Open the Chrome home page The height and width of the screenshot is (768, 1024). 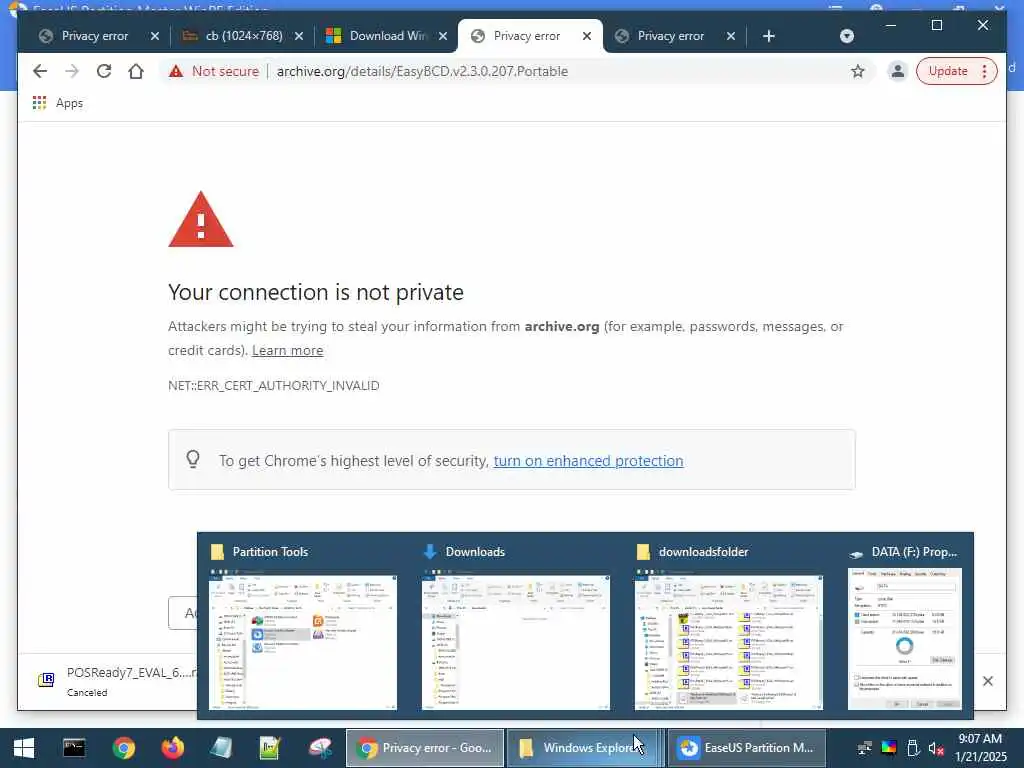(136, 71)
